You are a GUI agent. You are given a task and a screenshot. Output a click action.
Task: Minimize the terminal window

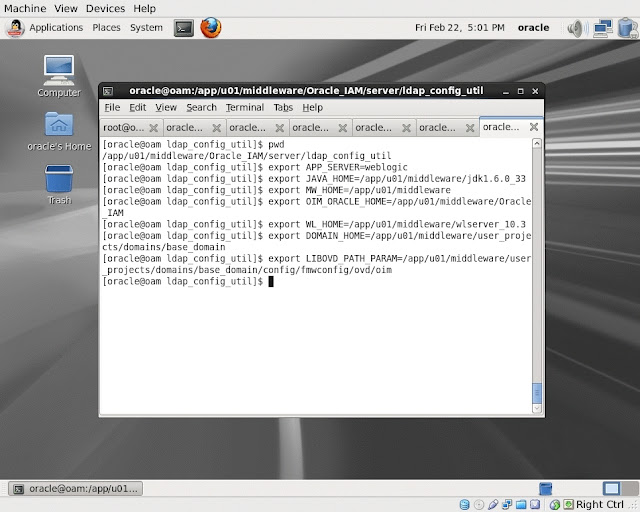506,91
